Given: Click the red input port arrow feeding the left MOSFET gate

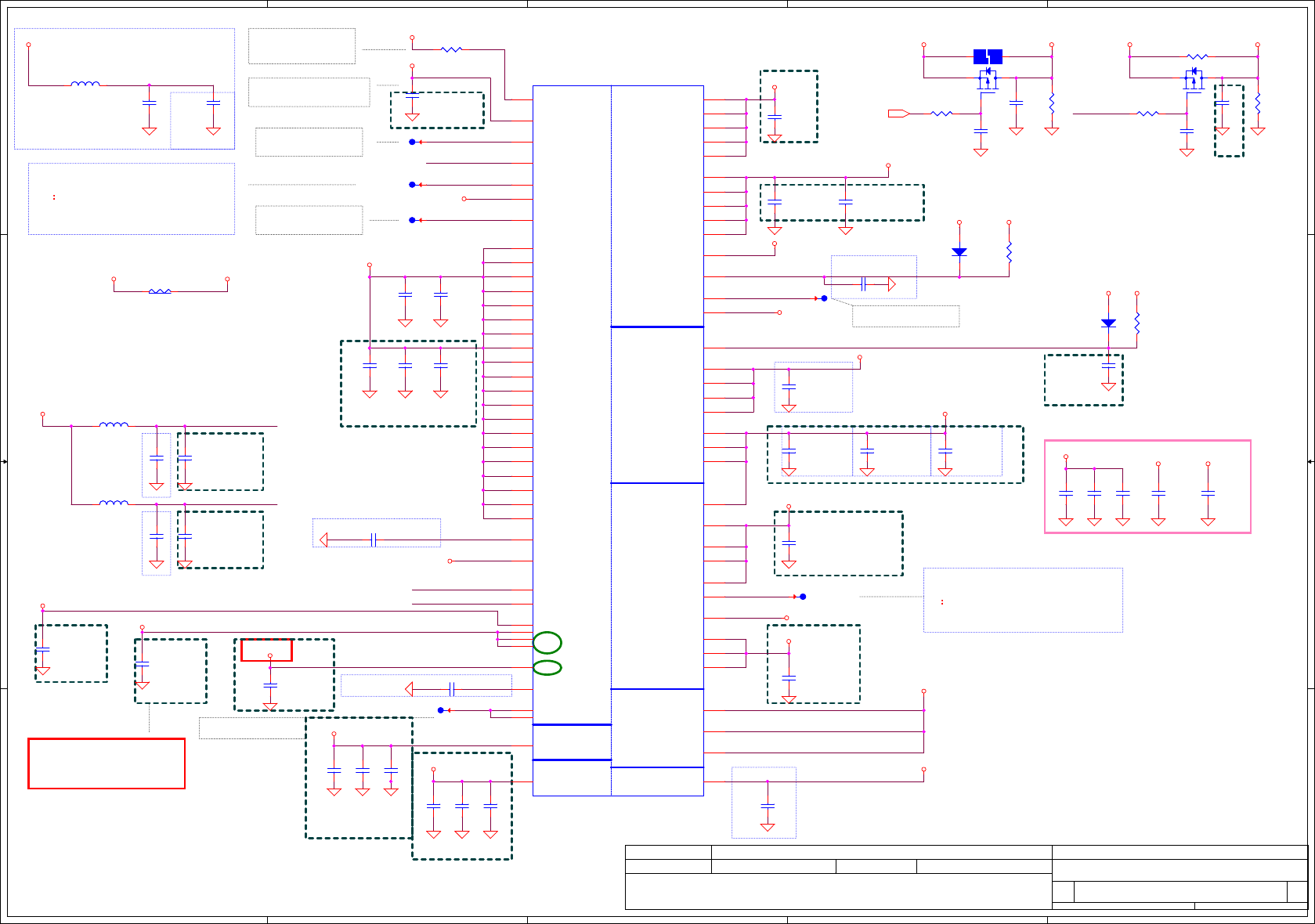Looking at the screenshot, I should pos(898,114).
